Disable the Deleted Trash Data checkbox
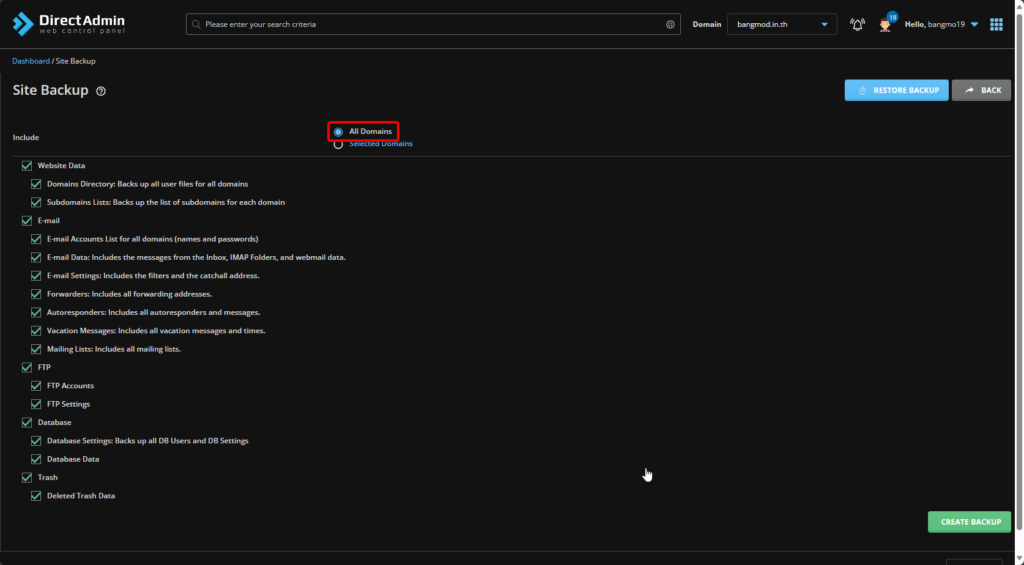 [x=36, y=496]
